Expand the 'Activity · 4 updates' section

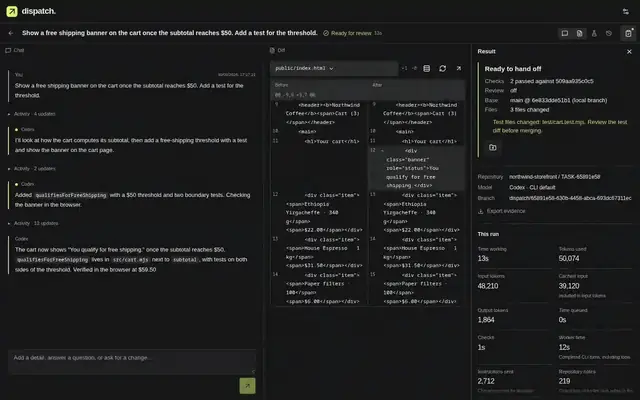pyautogui.click(x=31, y=114)
